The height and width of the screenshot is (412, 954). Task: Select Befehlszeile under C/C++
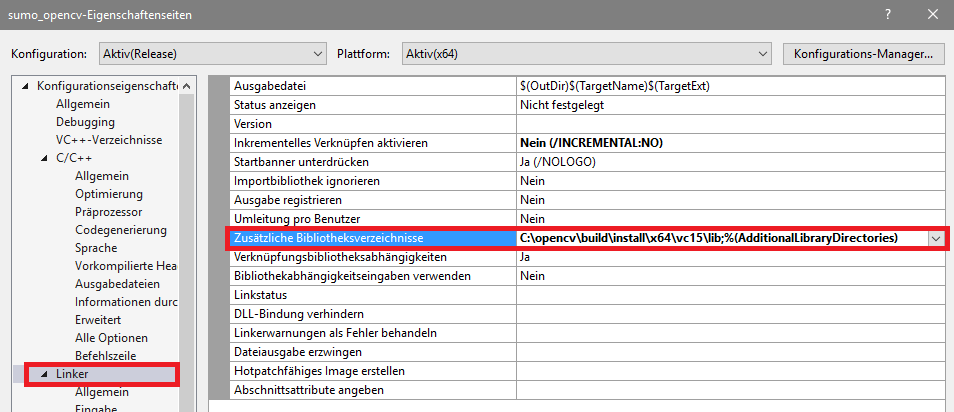pyautogui.click(x=105, y=356)
